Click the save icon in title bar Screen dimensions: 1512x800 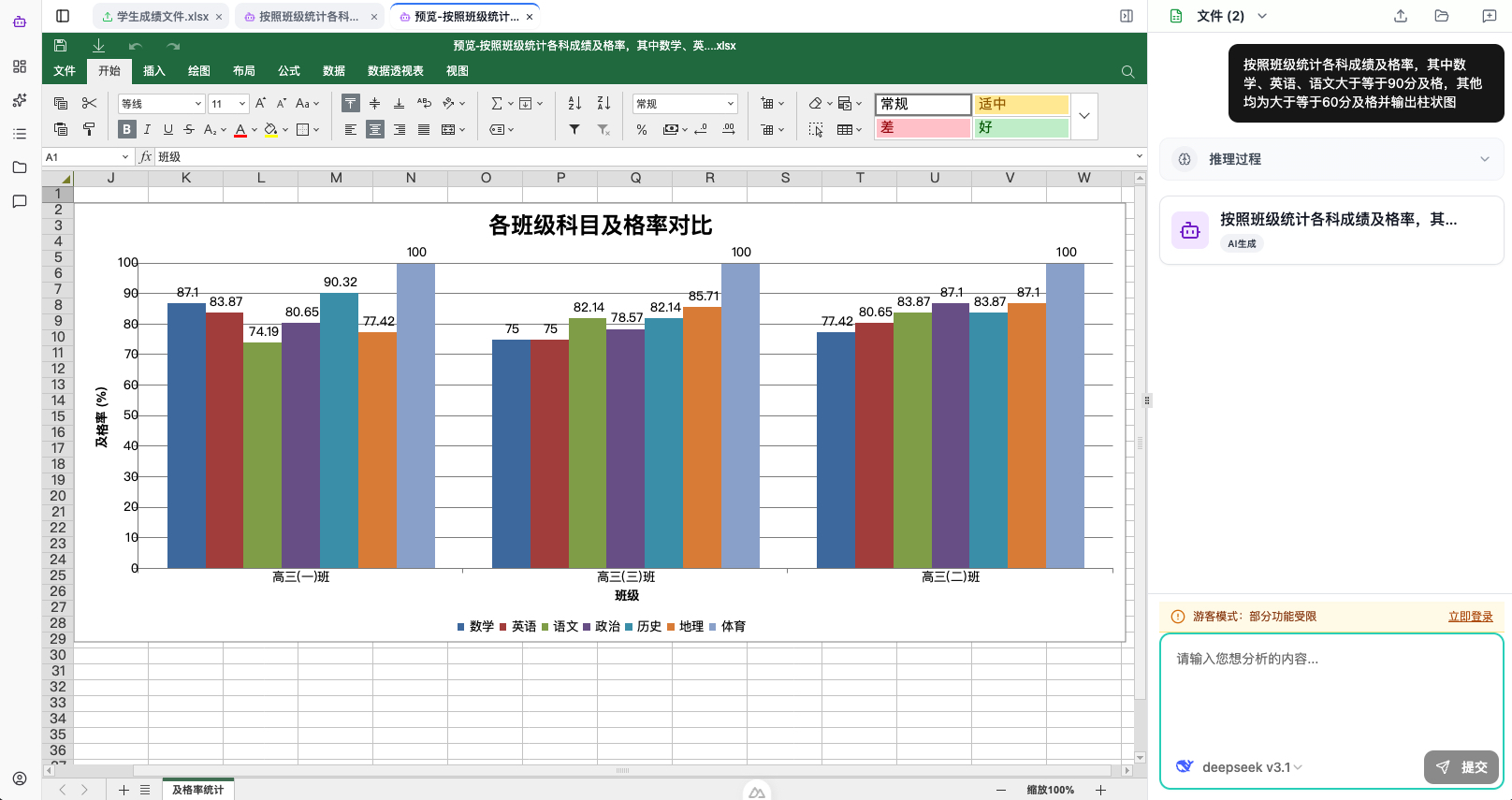[61, 45]
